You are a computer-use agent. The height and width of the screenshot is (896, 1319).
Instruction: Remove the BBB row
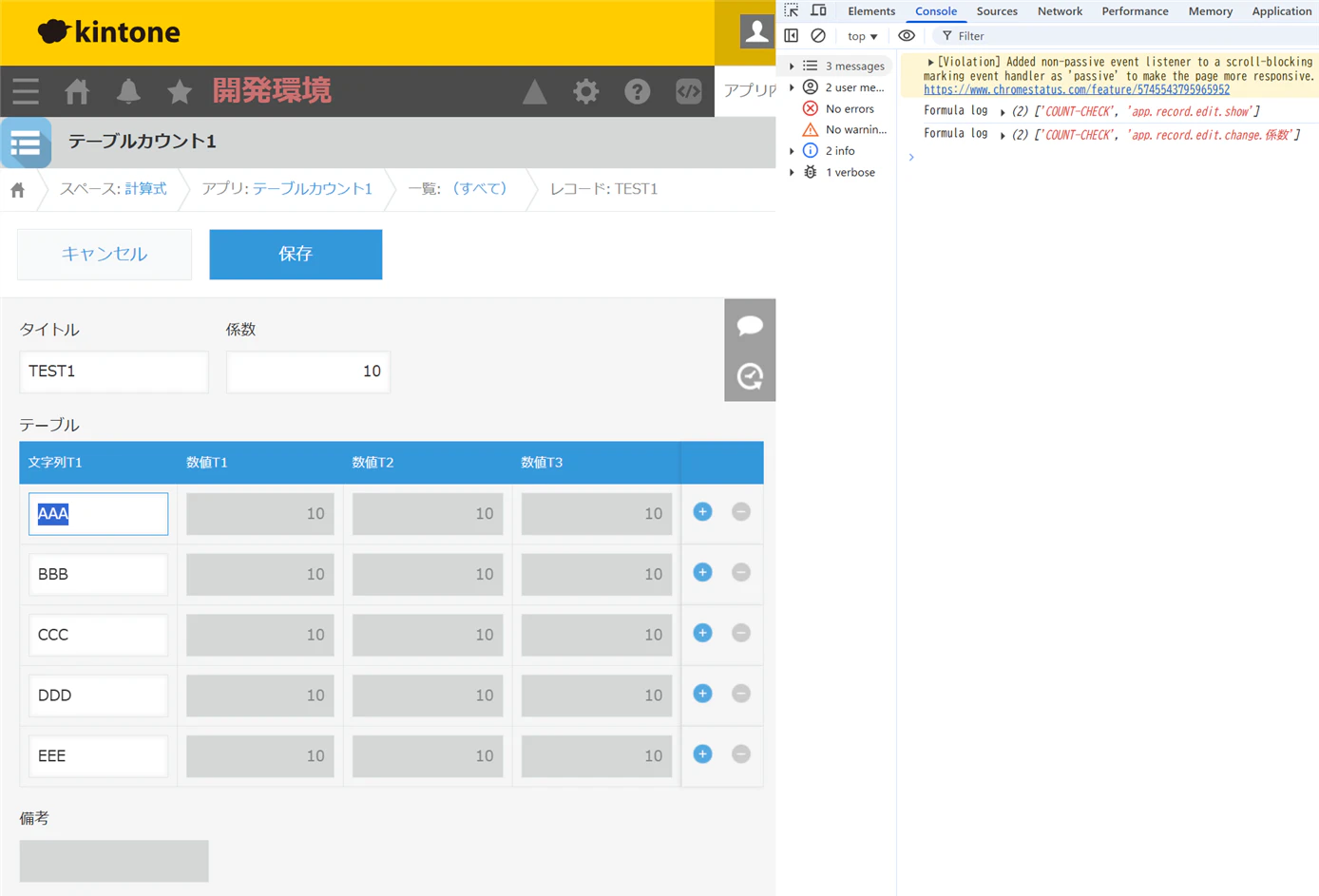(x=741, y=573)
